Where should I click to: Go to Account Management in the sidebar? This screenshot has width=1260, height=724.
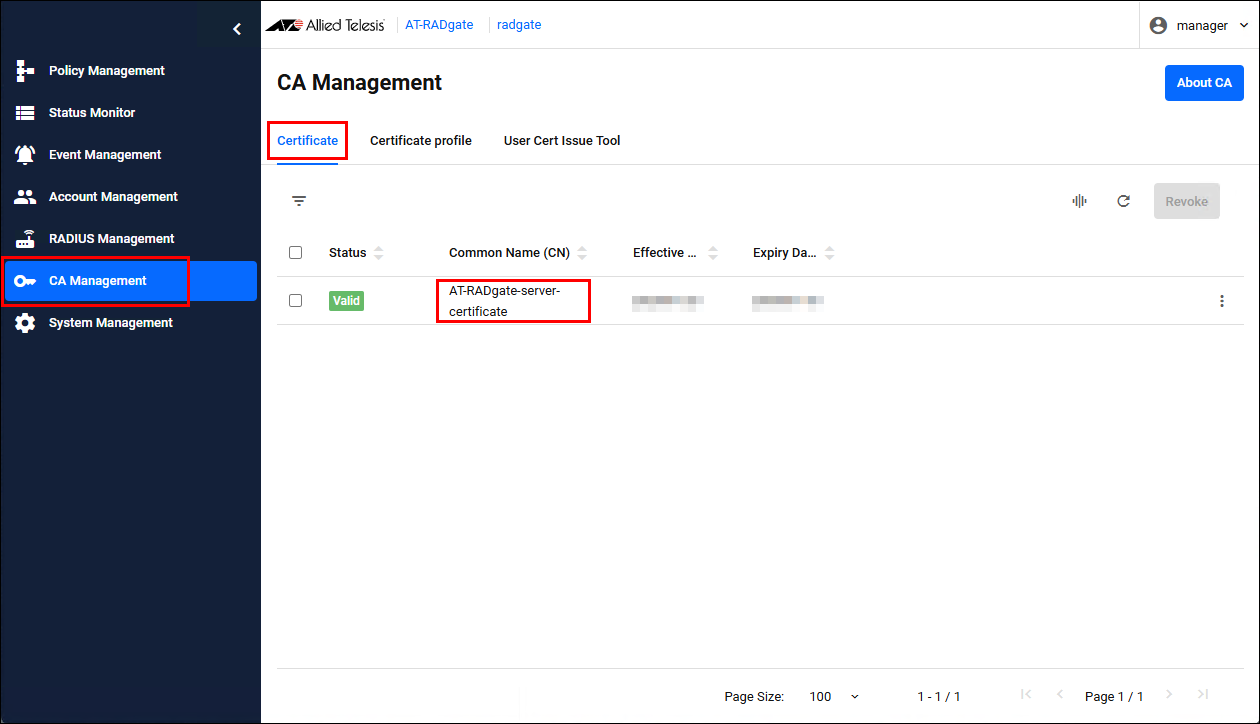[130, 197]
